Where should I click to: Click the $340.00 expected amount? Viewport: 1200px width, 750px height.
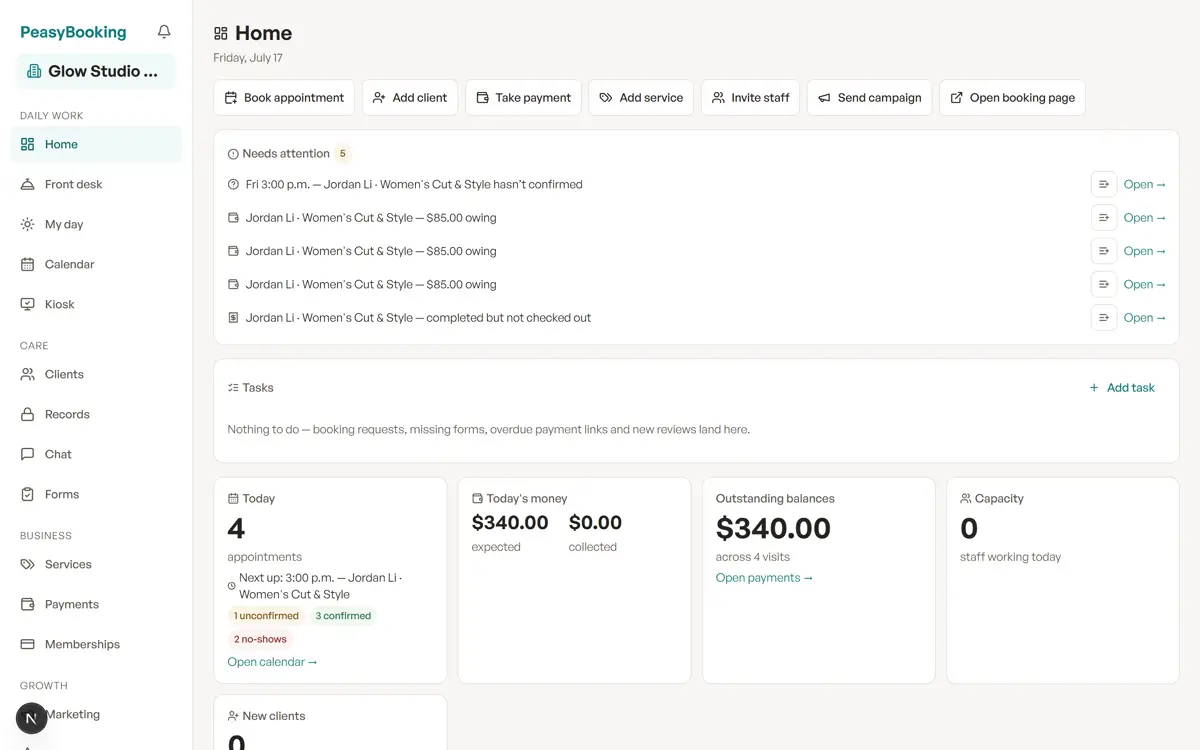(x=510, y=523)
